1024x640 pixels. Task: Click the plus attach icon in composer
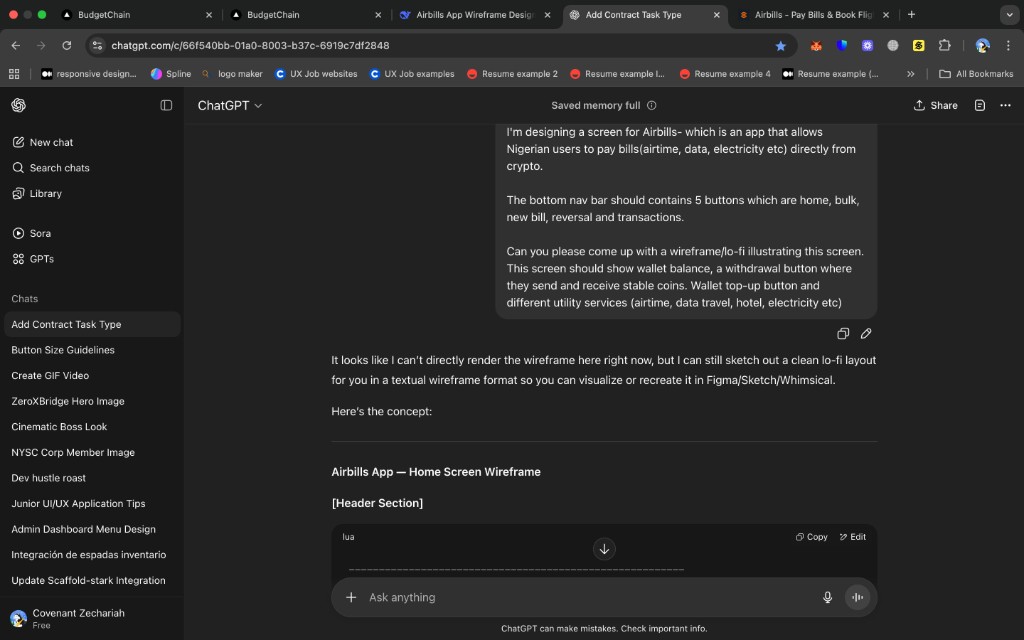pos(351,597)
